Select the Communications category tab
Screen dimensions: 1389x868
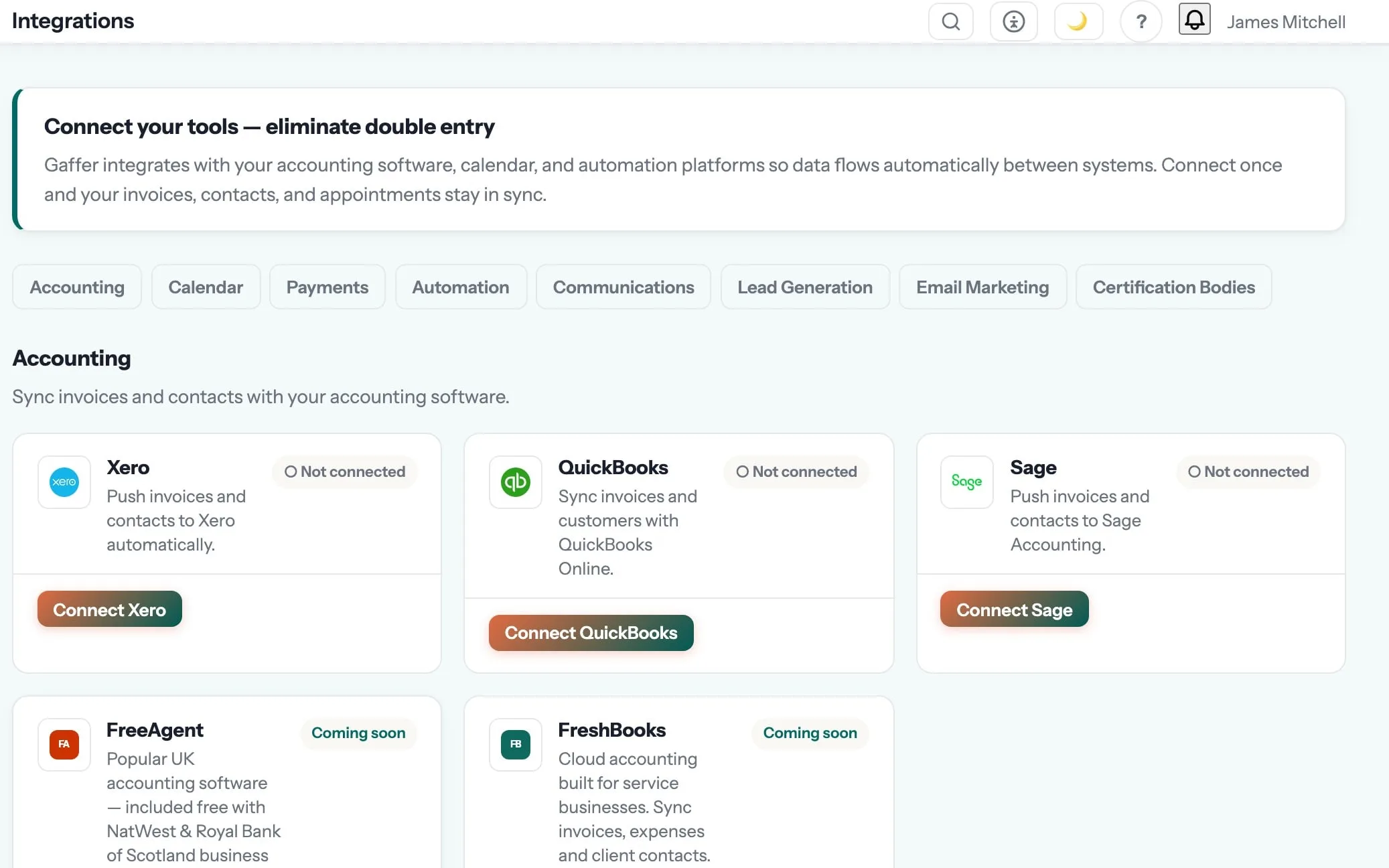(x=623, y=287)
